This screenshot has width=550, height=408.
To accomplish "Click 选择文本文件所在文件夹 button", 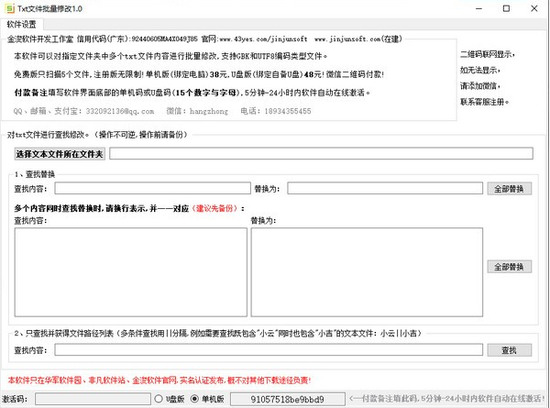I will coord(60,154).
